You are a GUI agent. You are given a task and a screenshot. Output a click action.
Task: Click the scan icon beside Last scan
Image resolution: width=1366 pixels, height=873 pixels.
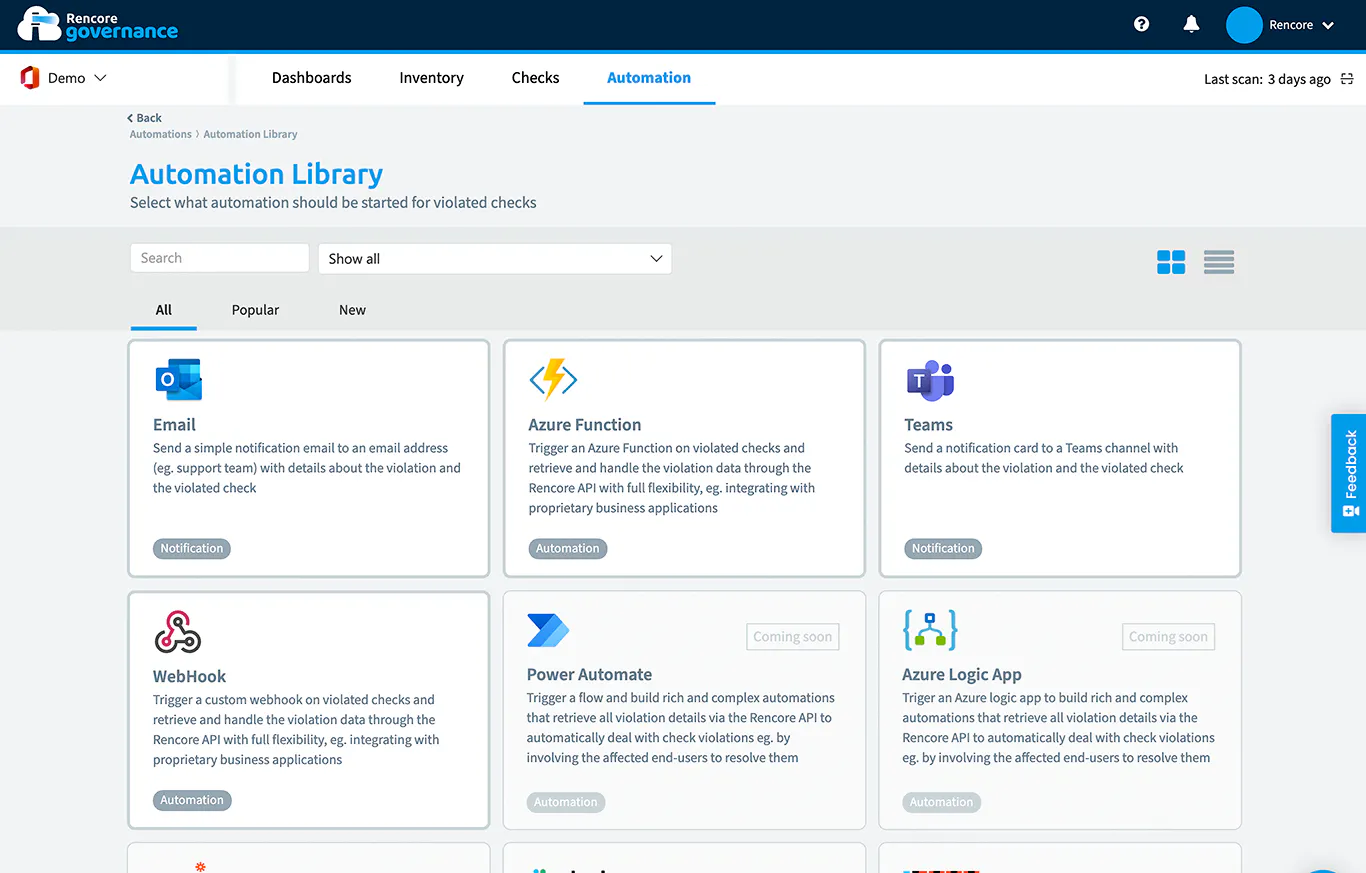click(1347, 79)
